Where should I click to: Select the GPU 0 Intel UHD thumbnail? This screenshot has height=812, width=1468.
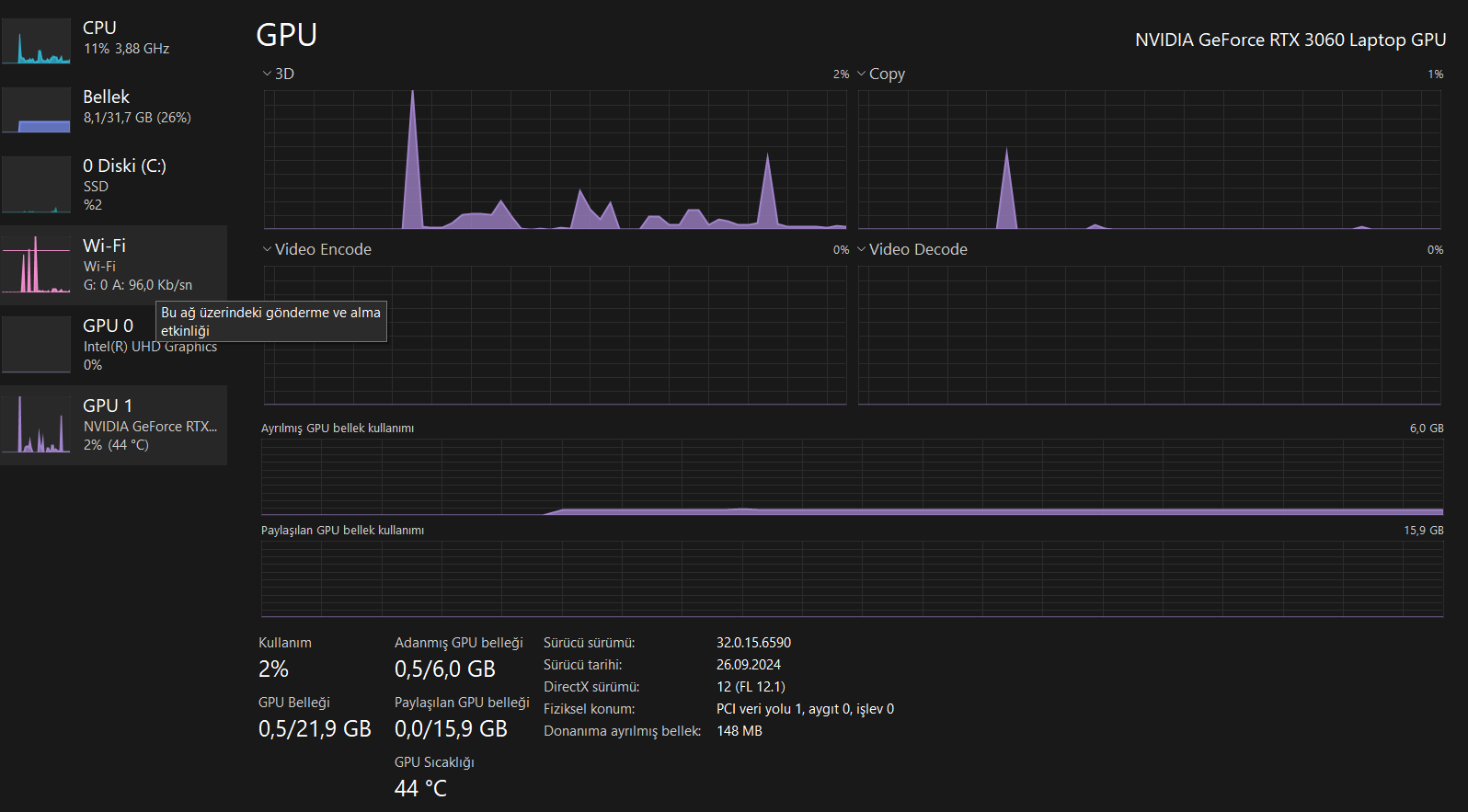[36, 345]
